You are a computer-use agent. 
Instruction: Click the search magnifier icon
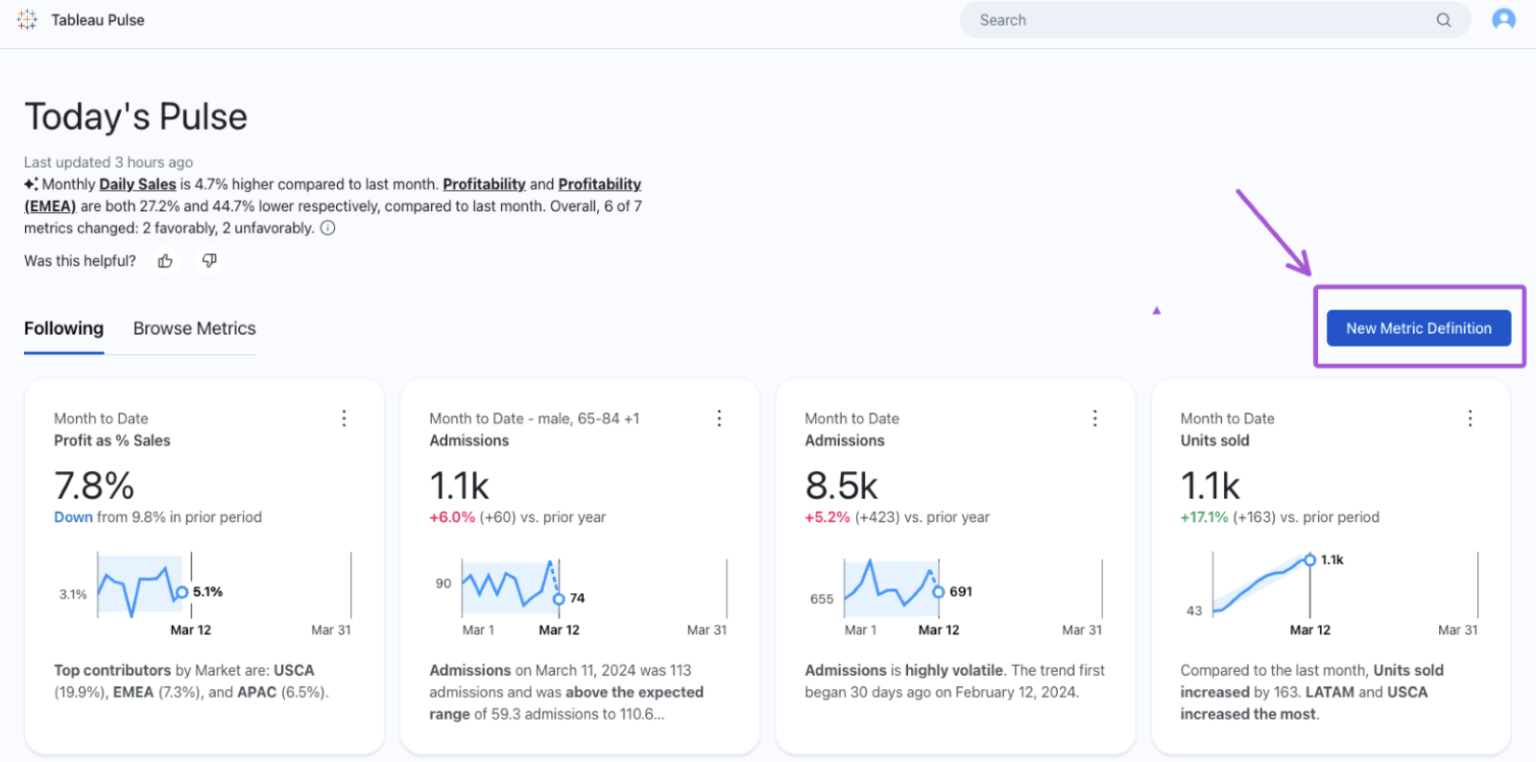tap(1444, 20)
